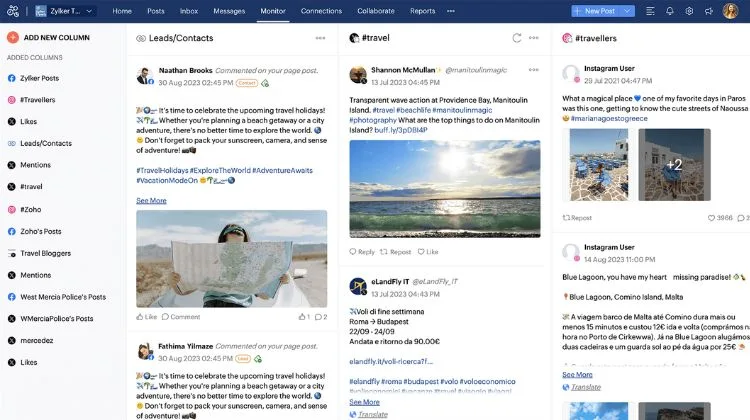Refresh the #travel column
Screen dimensions: 750x420
click(517, 38)
